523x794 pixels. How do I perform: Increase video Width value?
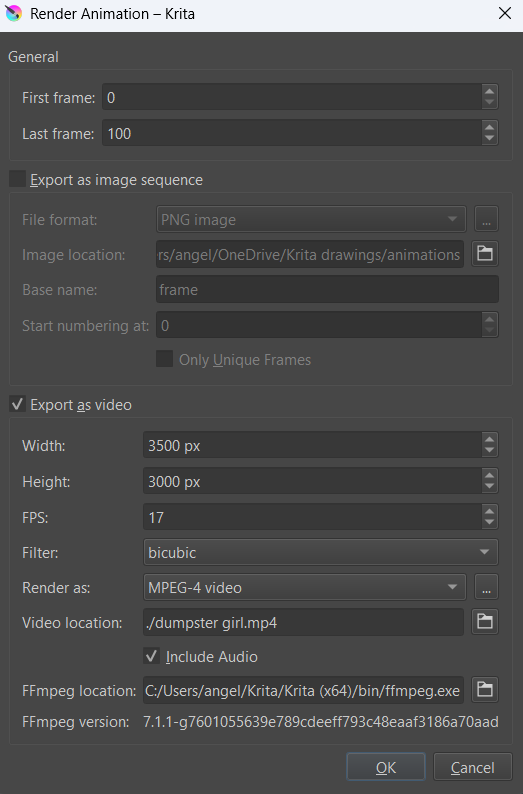[x=489, y=439]
